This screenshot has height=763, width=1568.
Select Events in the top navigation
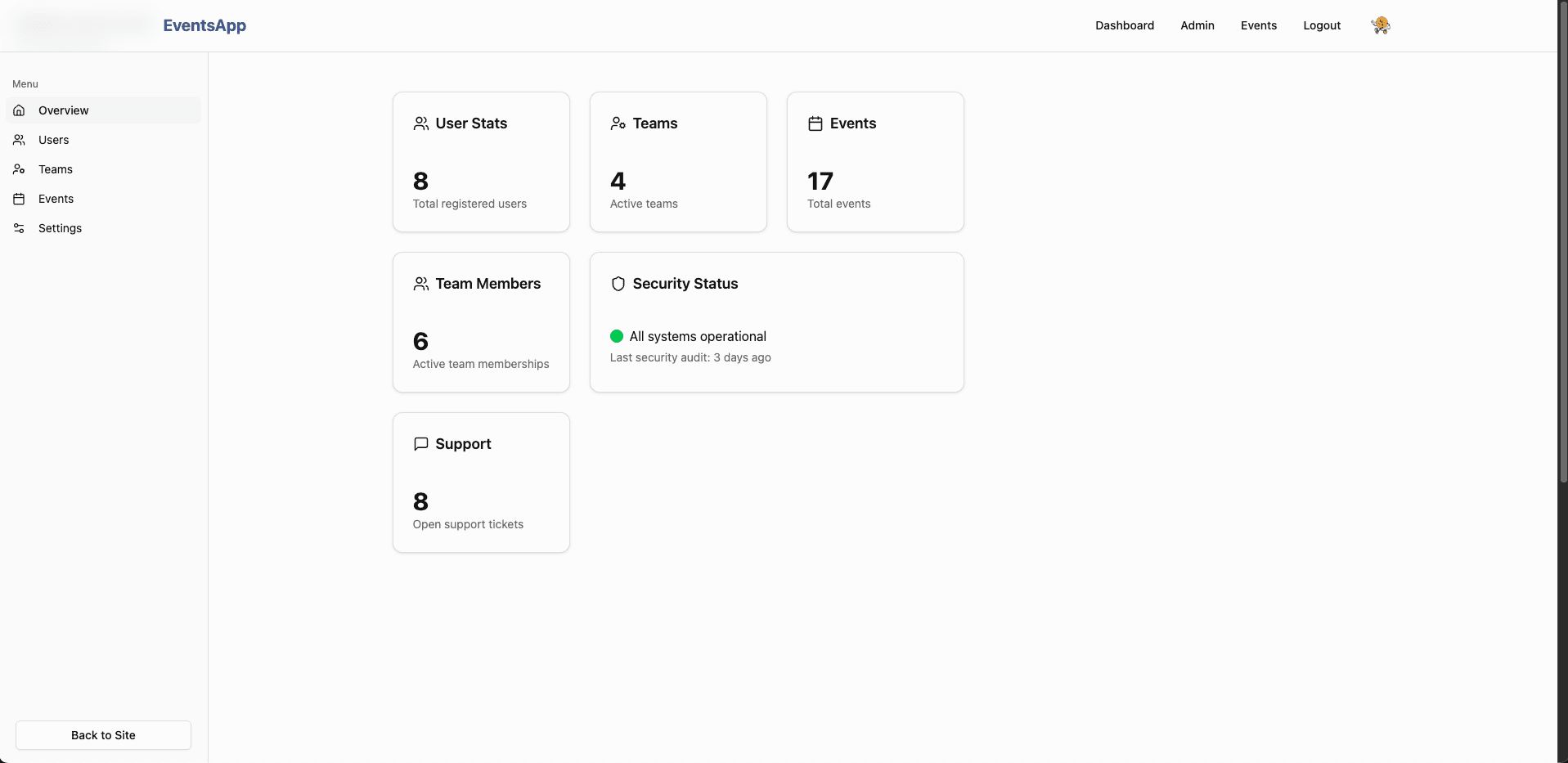pyautogui.click(x=1259, y=25)
